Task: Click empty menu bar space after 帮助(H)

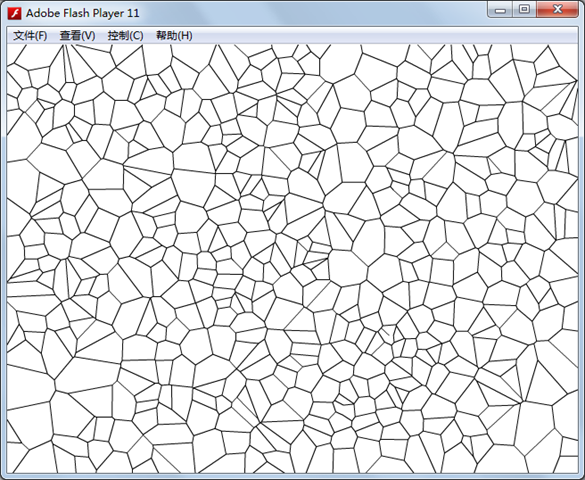Action: (x=384, y=36)
